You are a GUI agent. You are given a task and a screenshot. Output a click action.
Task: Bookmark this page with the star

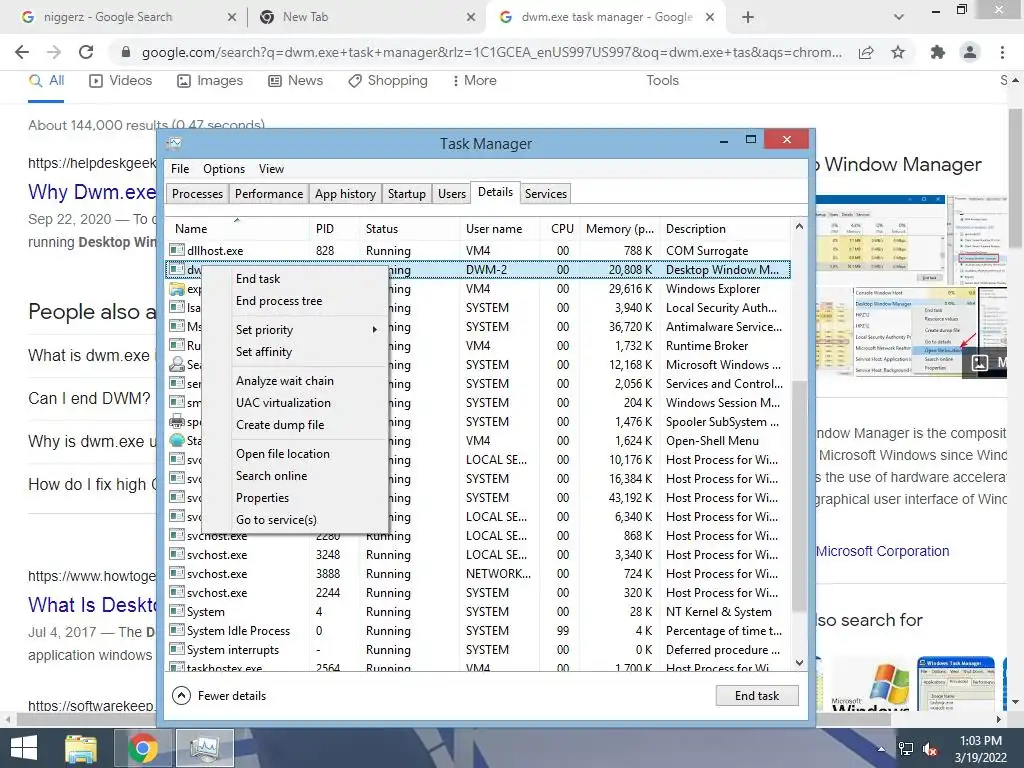tap(898, 52)
